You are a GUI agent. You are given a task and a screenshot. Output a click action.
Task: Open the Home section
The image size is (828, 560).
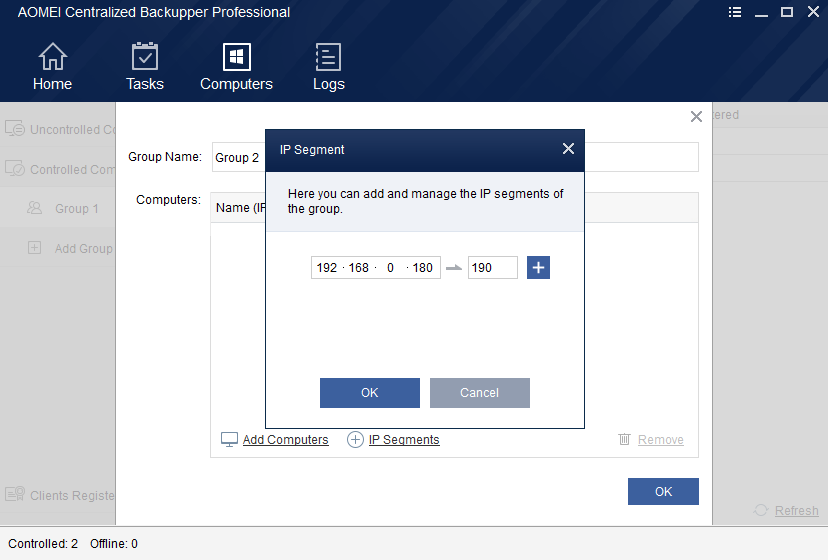(52, 67)
